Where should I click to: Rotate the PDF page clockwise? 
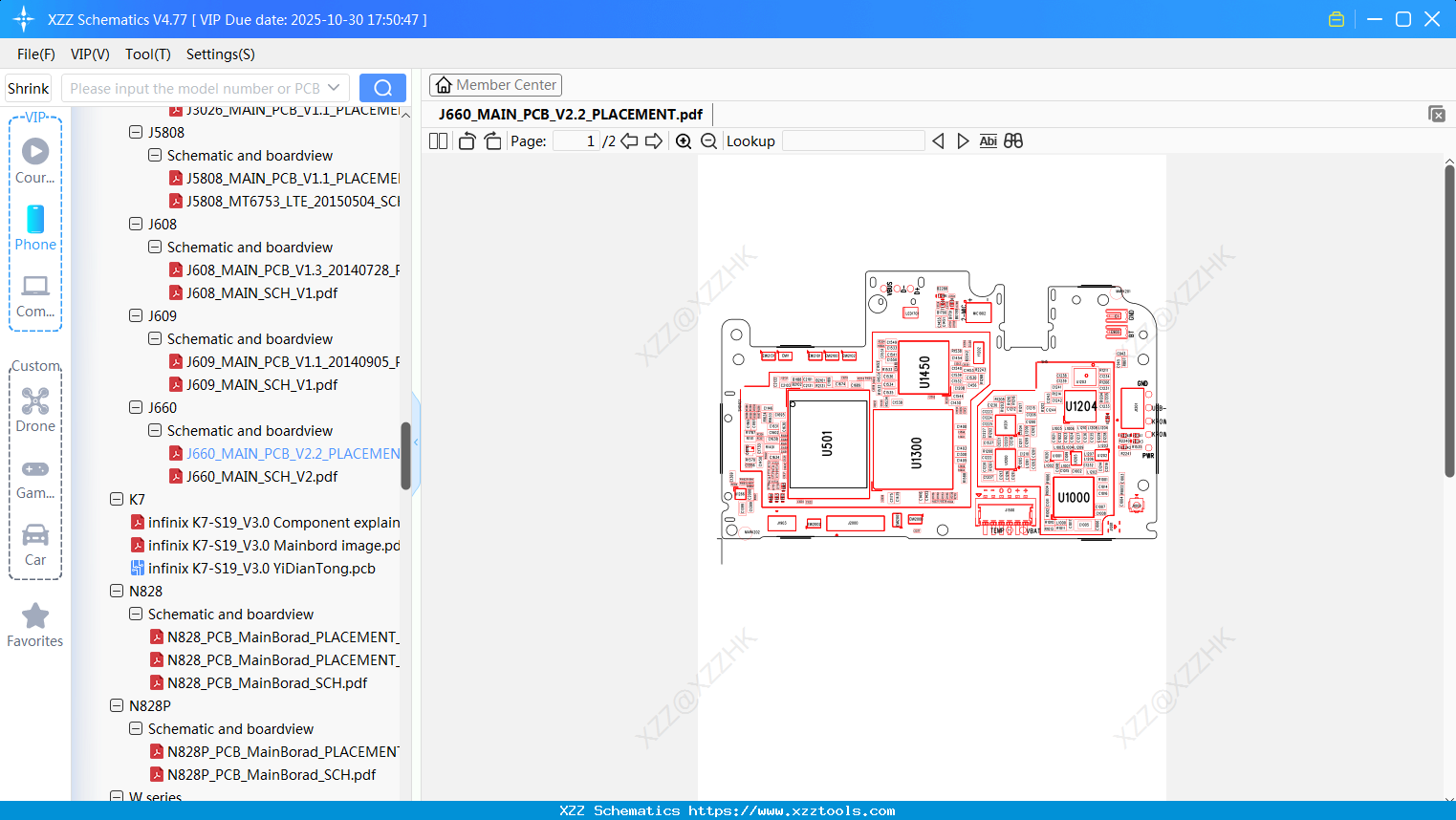tap(492, 140)
